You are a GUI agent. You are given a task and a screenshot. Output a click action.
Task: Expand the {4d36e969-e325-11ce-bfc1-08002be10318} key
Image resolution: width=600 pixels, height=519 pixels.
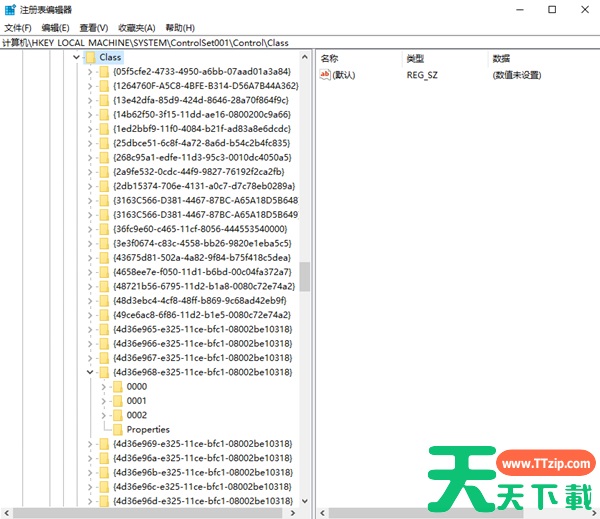tap(90, 443)
